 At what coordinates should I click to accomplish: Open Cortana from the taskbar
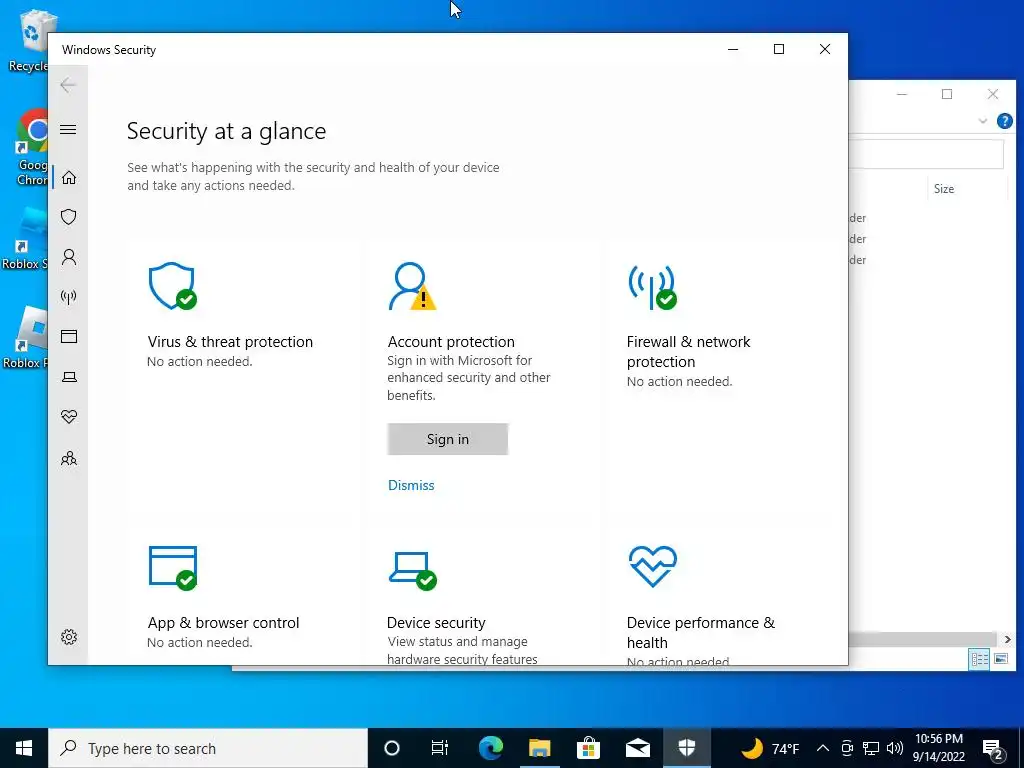tap(391, 748)
